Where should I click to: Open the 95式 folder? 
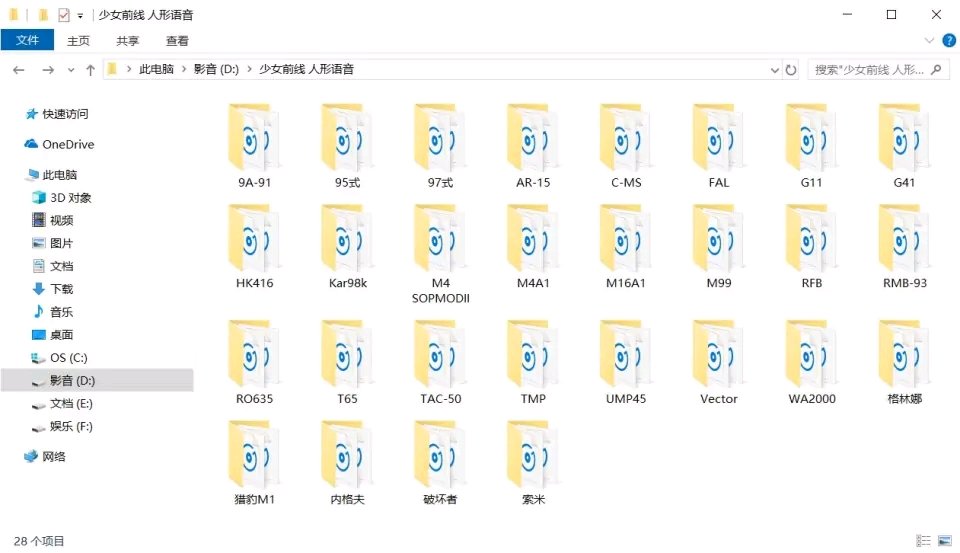pyautogui.click(x=347, y=146)
